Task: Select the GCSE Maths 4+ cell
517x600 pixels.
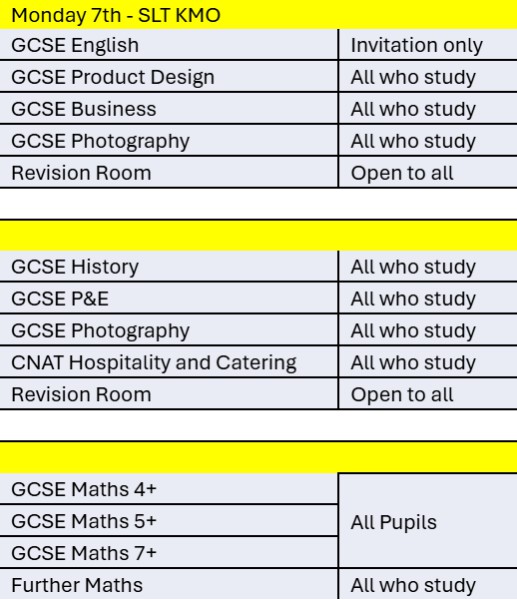Action: pos(169,488)
